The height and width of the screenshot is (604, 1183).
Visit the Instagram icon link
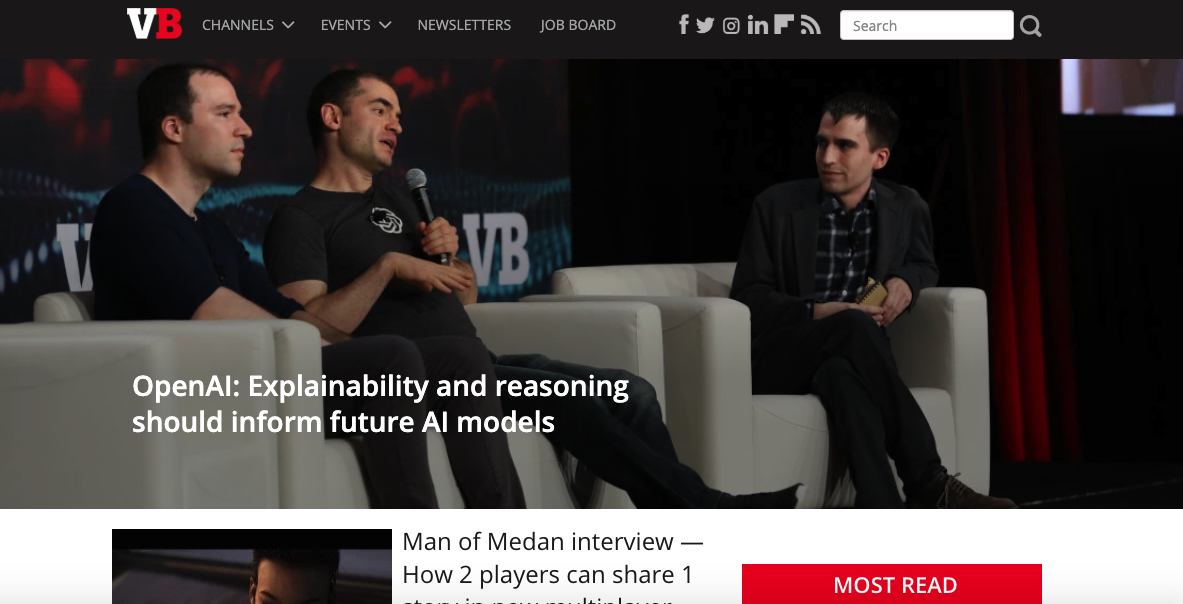point(731,26)
